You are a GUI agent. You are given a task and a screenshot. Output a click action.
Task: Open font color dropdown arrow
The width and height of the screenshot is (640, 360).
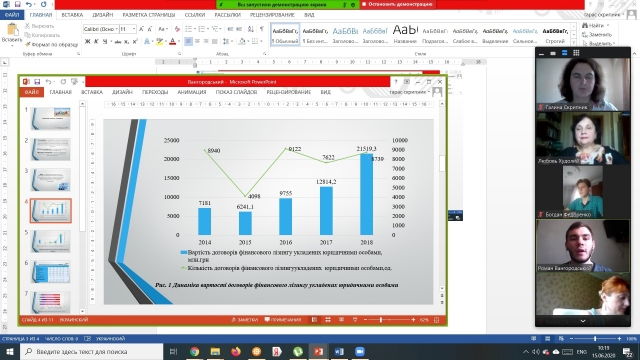179,41
